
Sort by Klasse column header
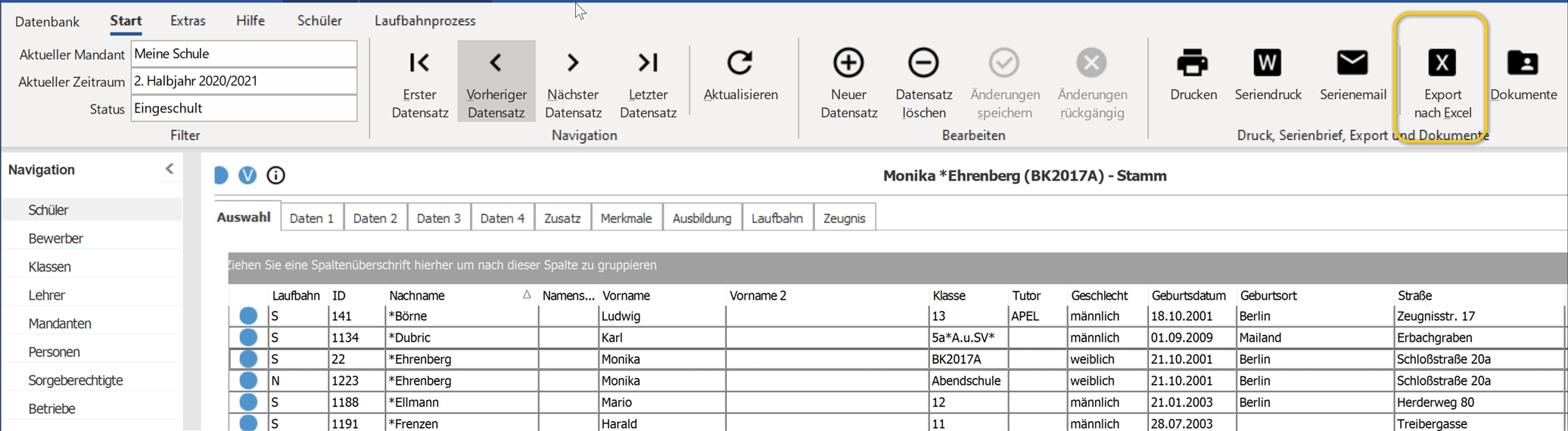[x=968, y=296]
